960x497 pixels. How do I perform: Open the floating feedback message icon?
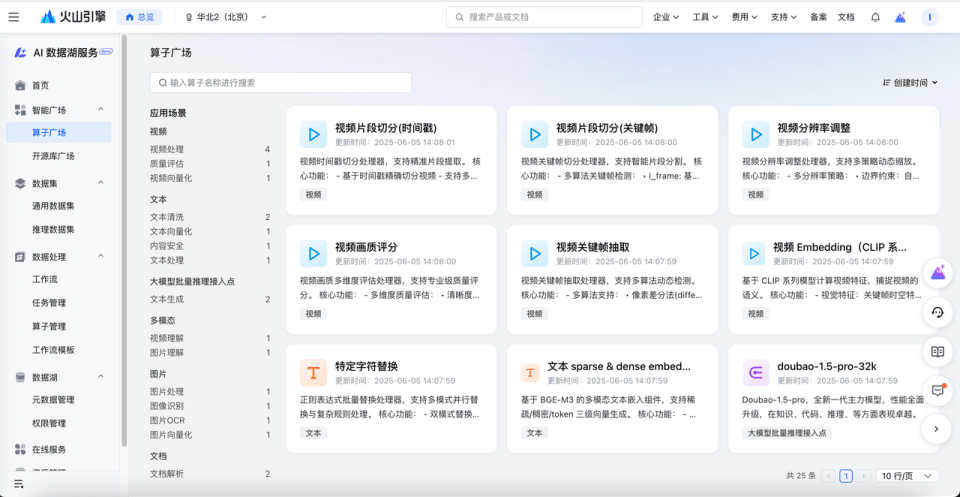click(938, 390)
